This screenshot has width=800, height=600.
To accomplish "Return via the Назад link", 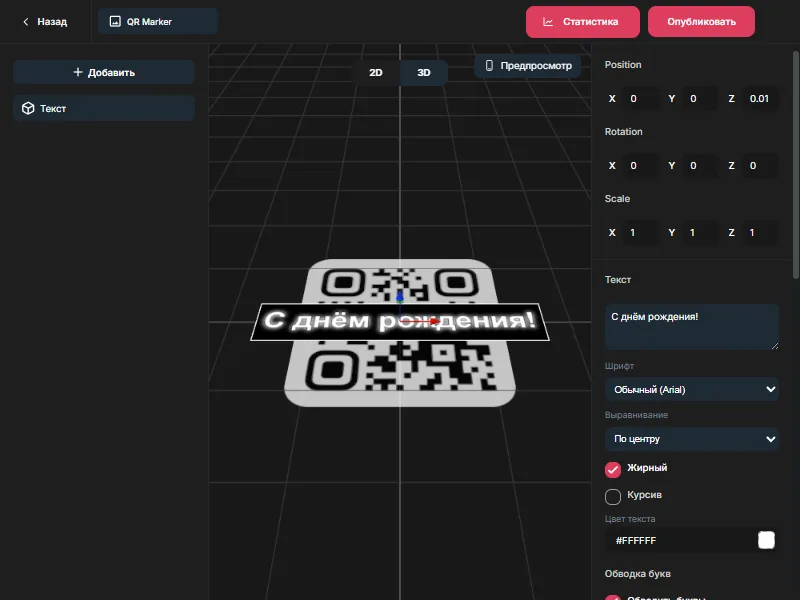I will pos(45,22).
